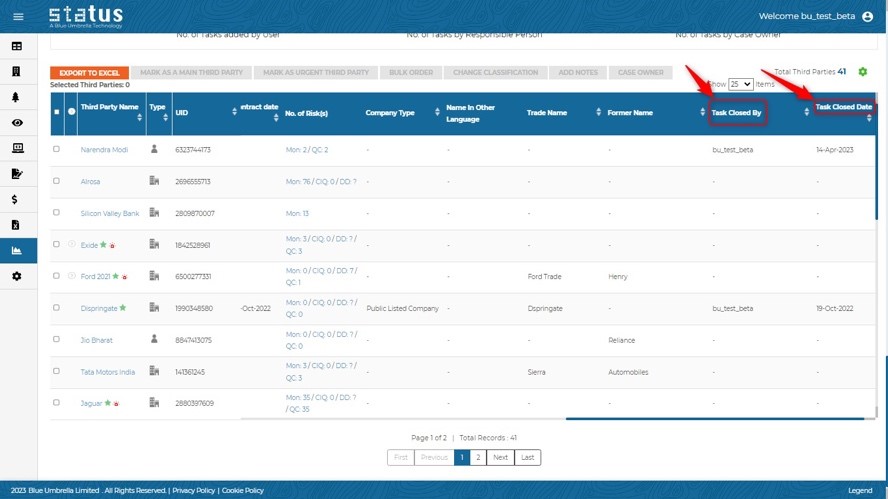888x499 pixels.
Task: Open dollar sign icon in sidebar
Action: click(15, 199)
